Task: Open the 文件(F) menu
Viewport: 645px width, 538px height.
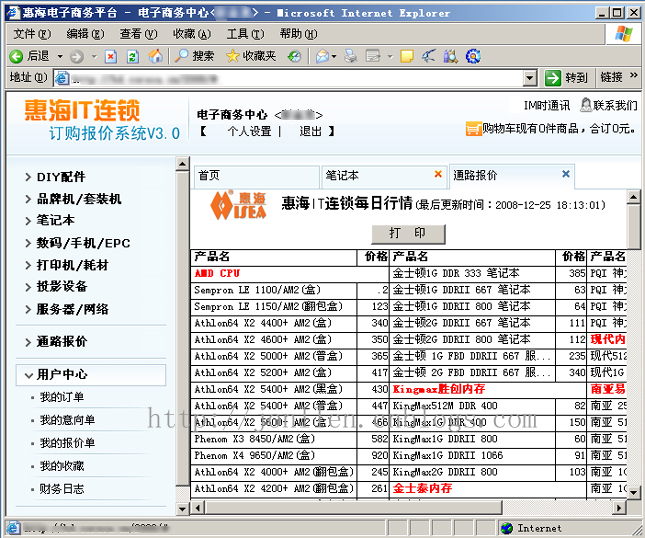Action: pos(32,34)
